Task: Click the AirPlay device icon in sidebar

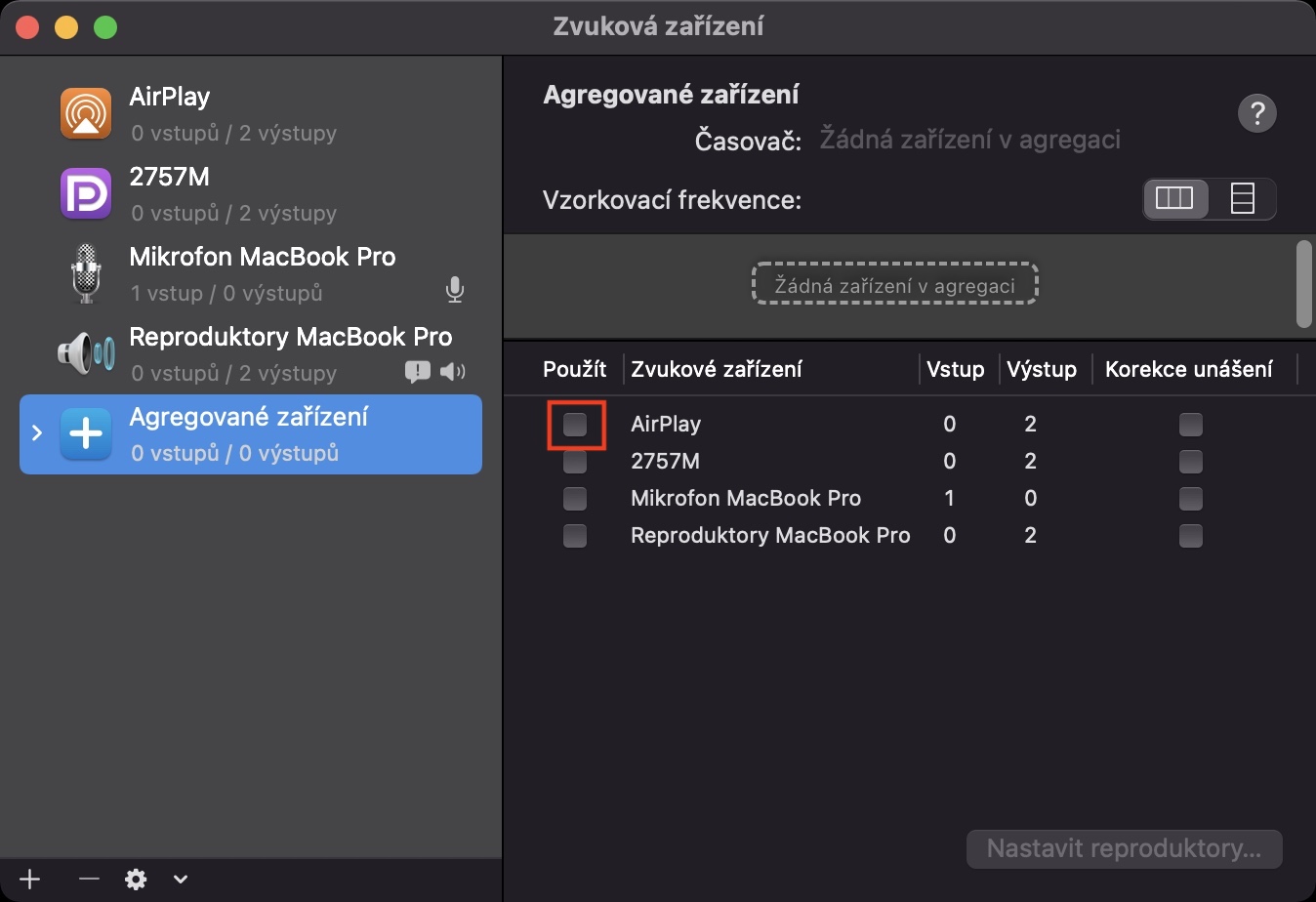Action: pyautogui.click(x=86, y=113)
